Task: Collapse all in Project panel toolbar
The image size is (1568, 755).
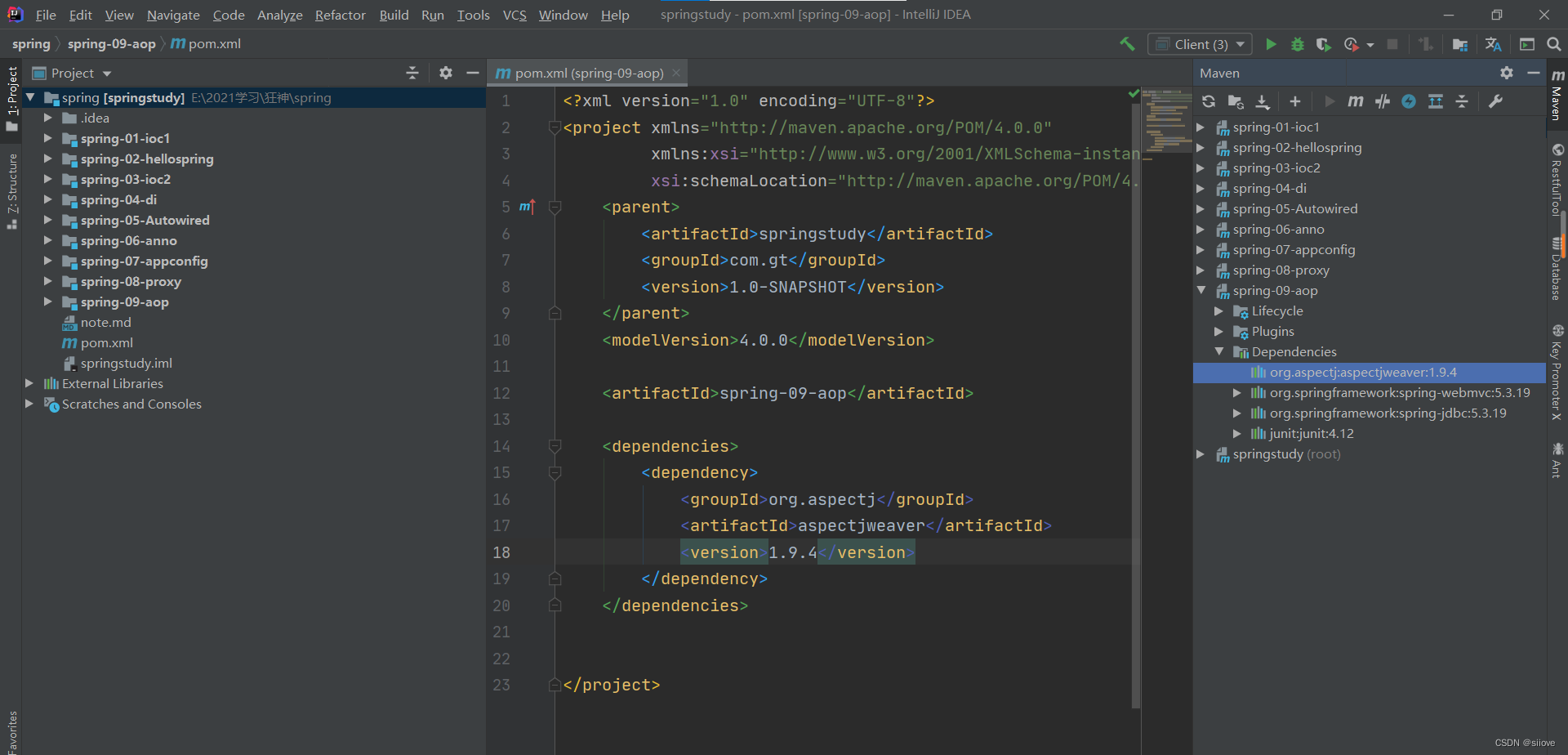Action: pyautogui.click(x=412, y=73)
